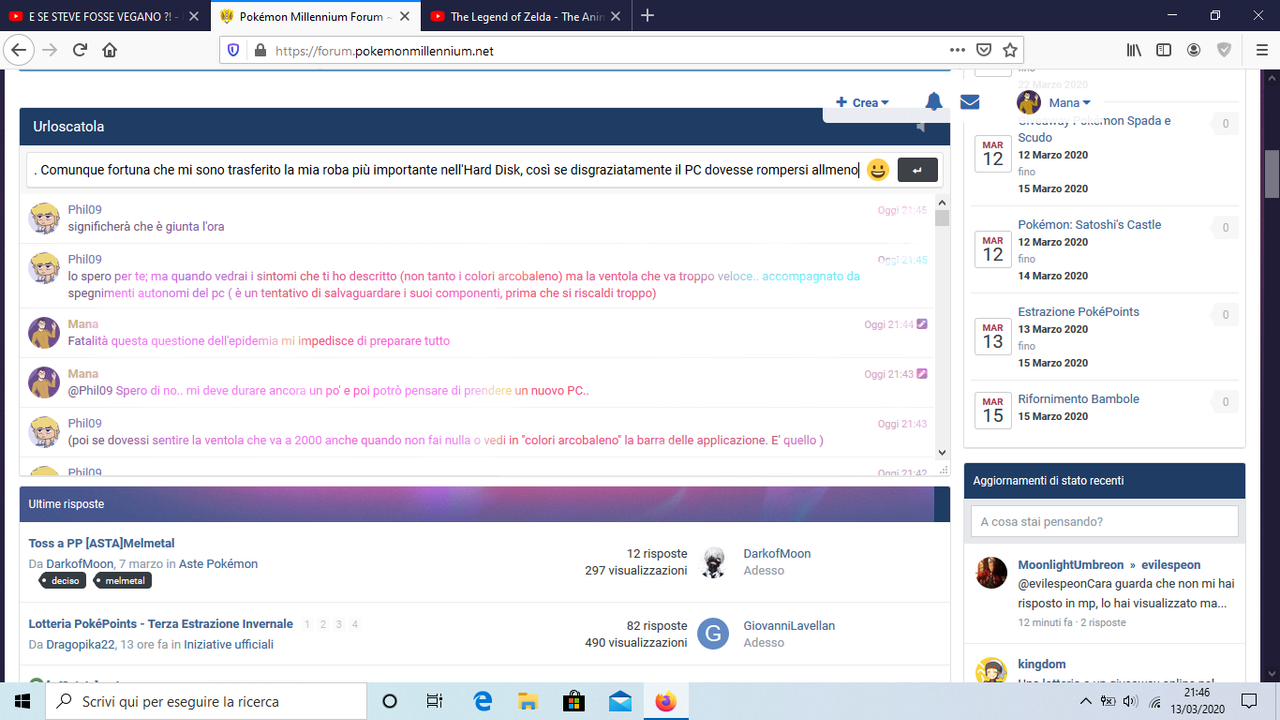
Task: Click the 'A cosa stai pensando?' status field
Action: point(1104,521)
